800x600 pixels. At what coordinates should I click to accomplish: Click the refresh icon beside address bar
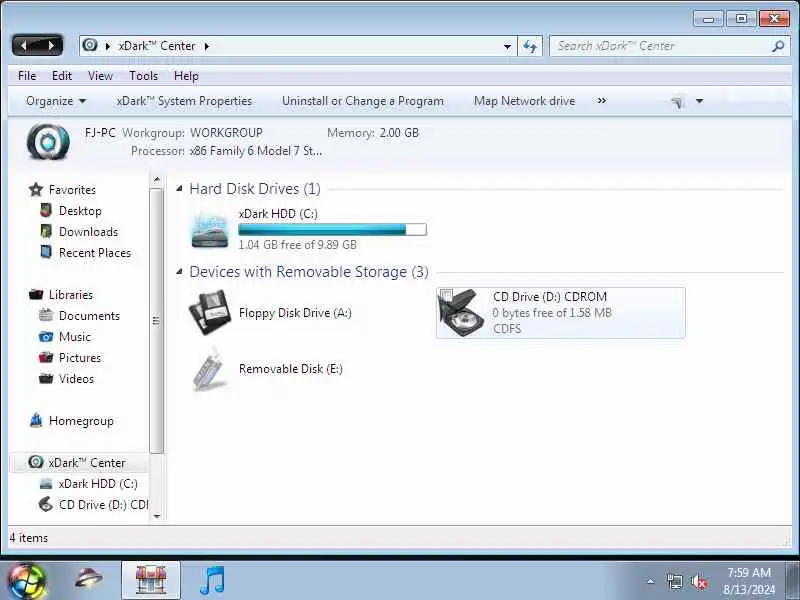[x=530, y=46]
